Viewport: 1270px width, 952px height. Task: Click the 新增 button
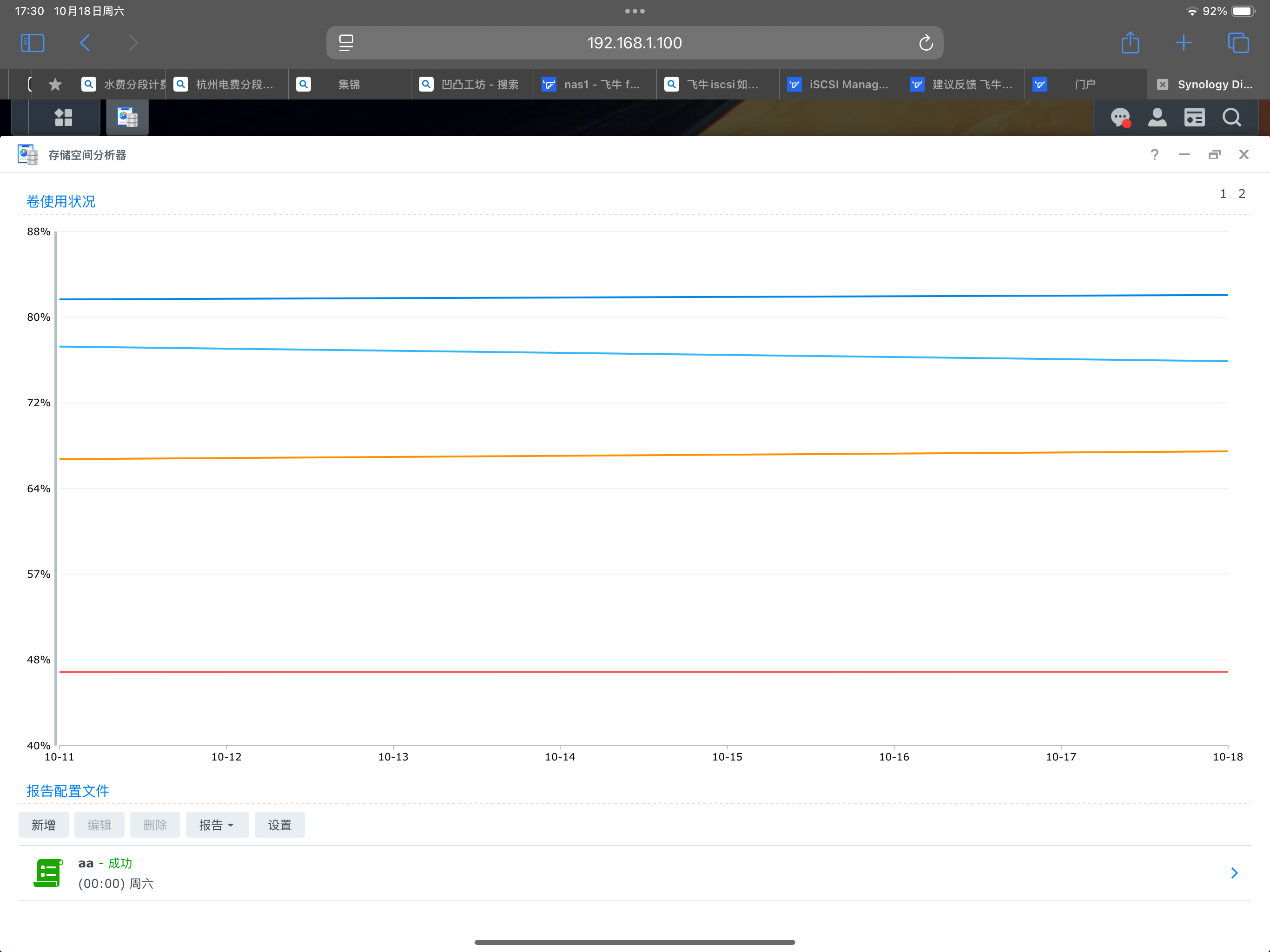(x=43, y=825)
